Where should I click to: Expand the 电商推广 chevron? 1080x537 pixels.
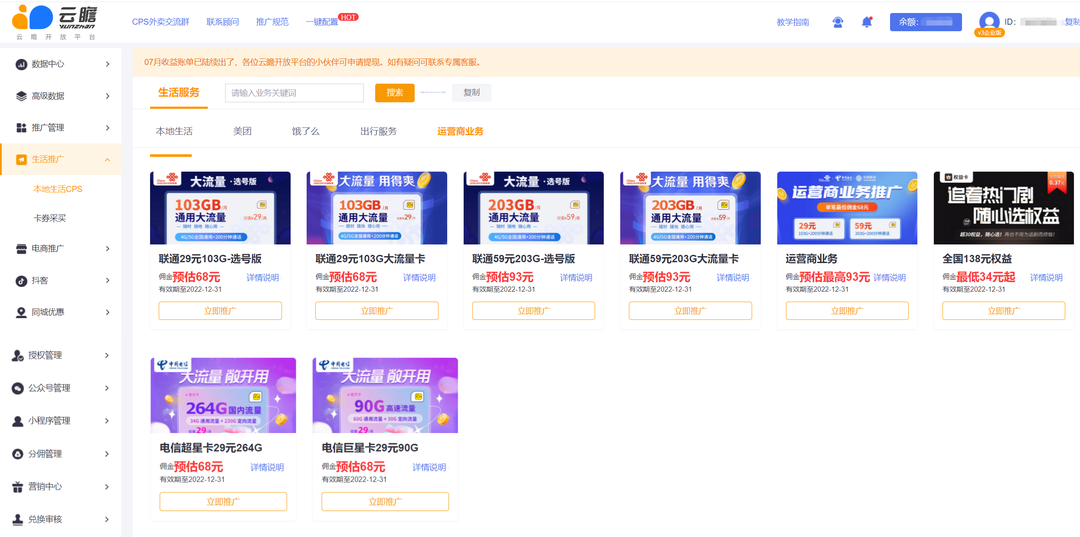tap(107, 249)
